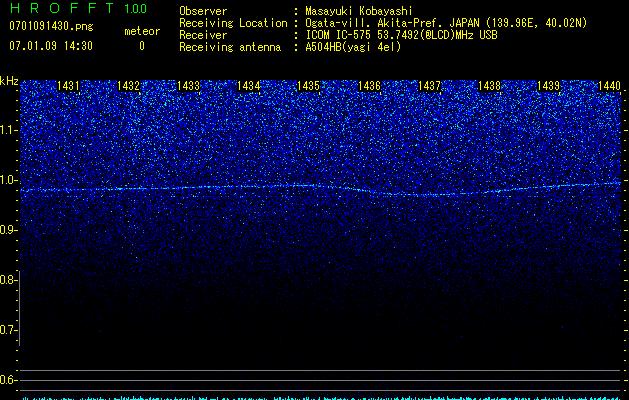Click the meteor count value 0
The image size is (629, 400).
pos(142,46)
